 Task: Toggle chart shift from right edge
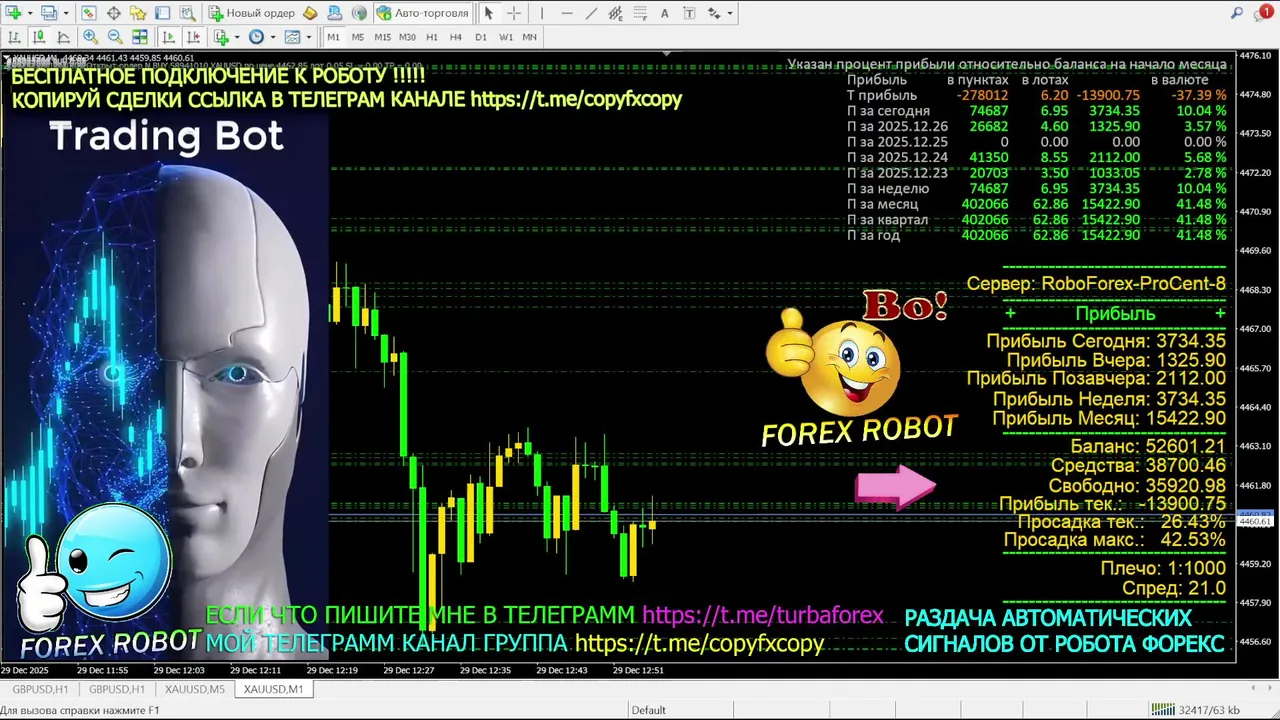pos(193,37)
